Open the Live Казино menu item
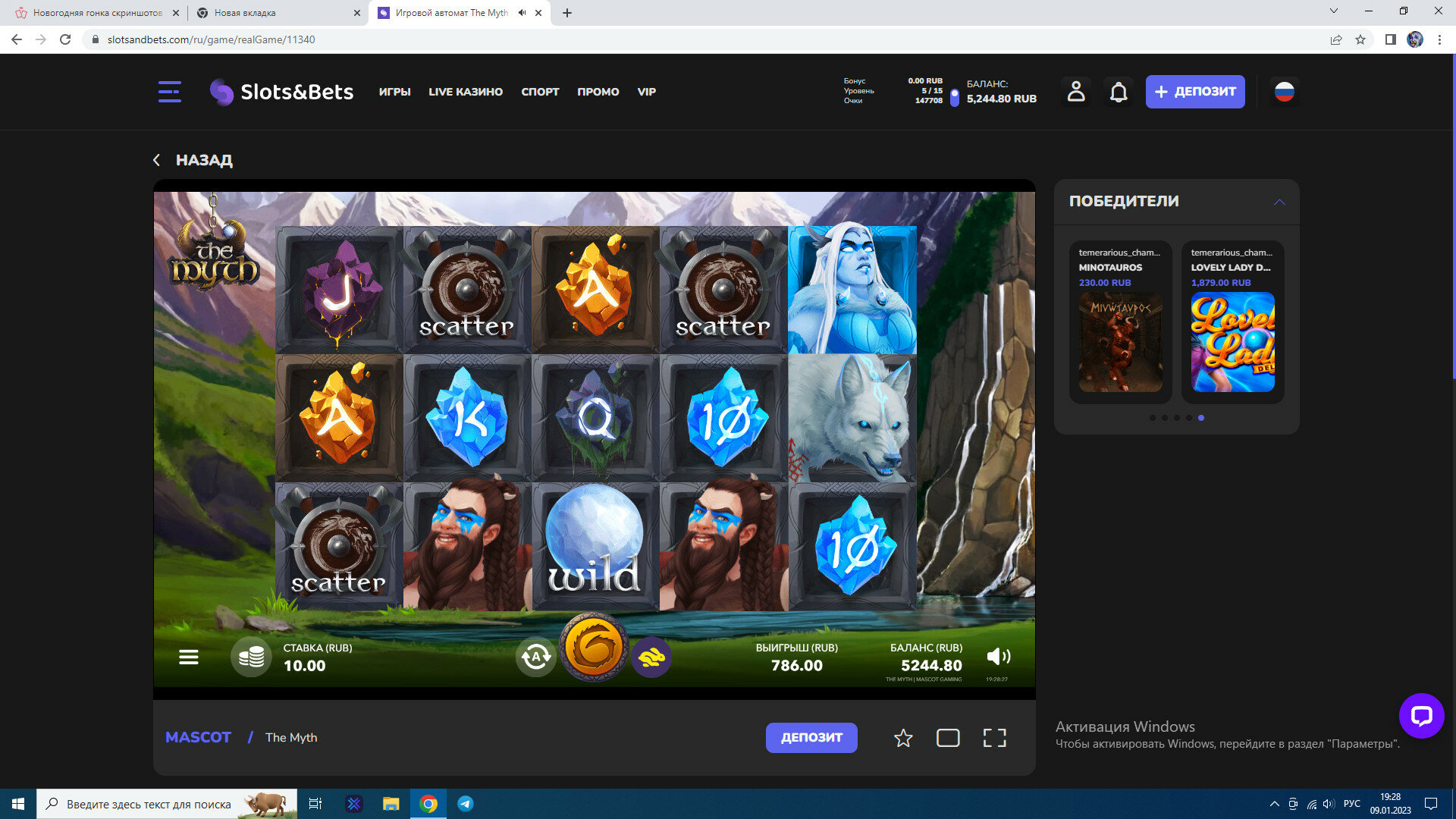 [466, 92]
